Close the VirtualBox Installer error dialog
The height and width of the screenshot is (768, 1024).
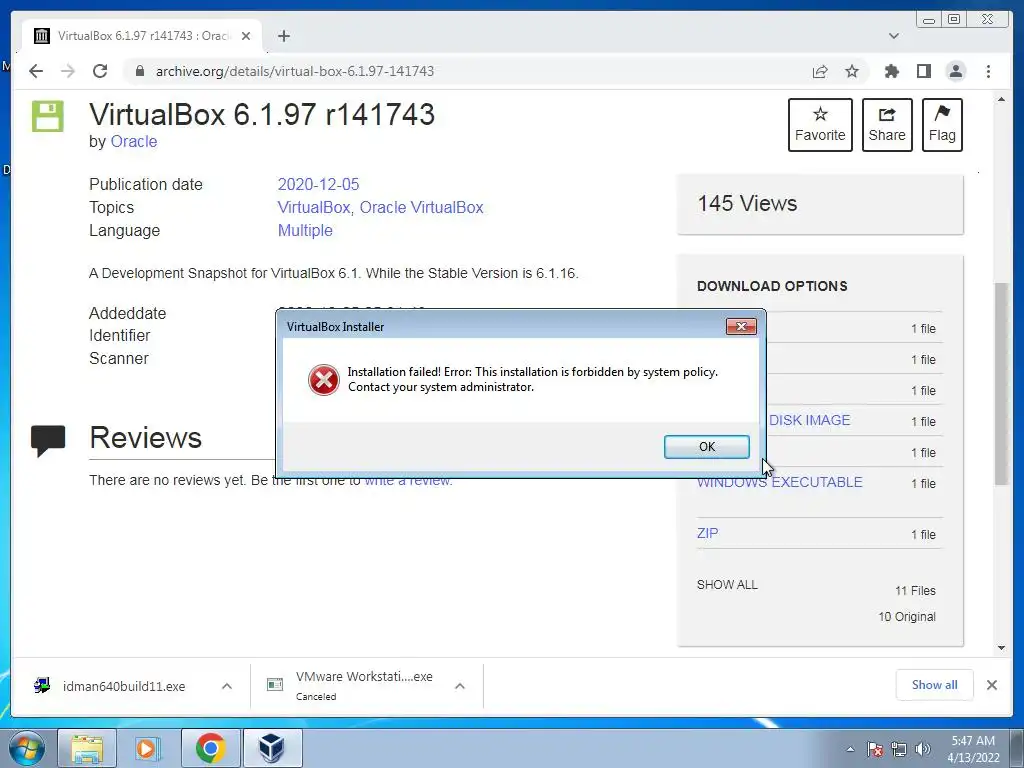point(741,326)
